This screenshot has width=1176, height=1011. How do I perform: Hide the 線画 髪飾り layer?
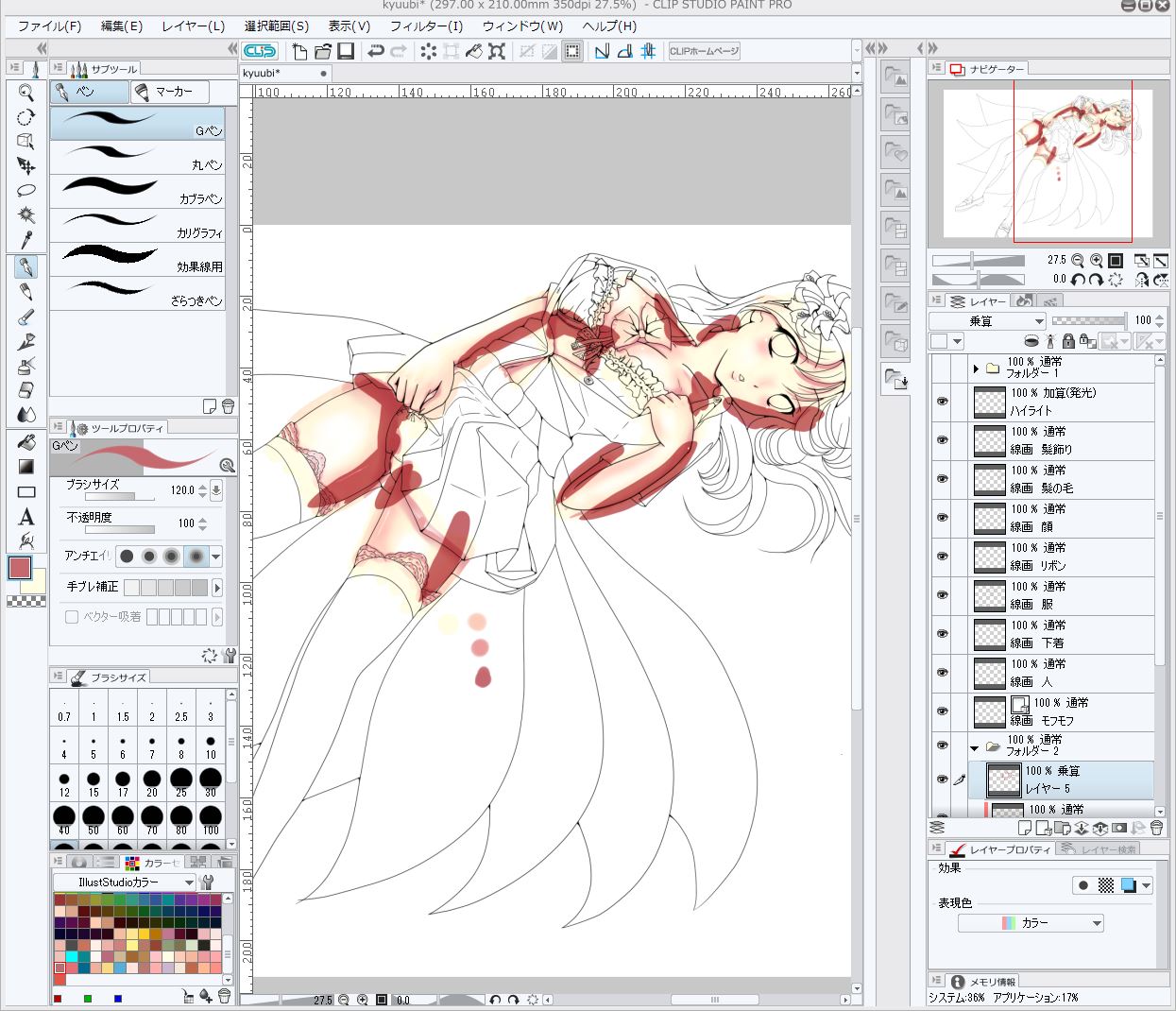[x=942, y=440]
